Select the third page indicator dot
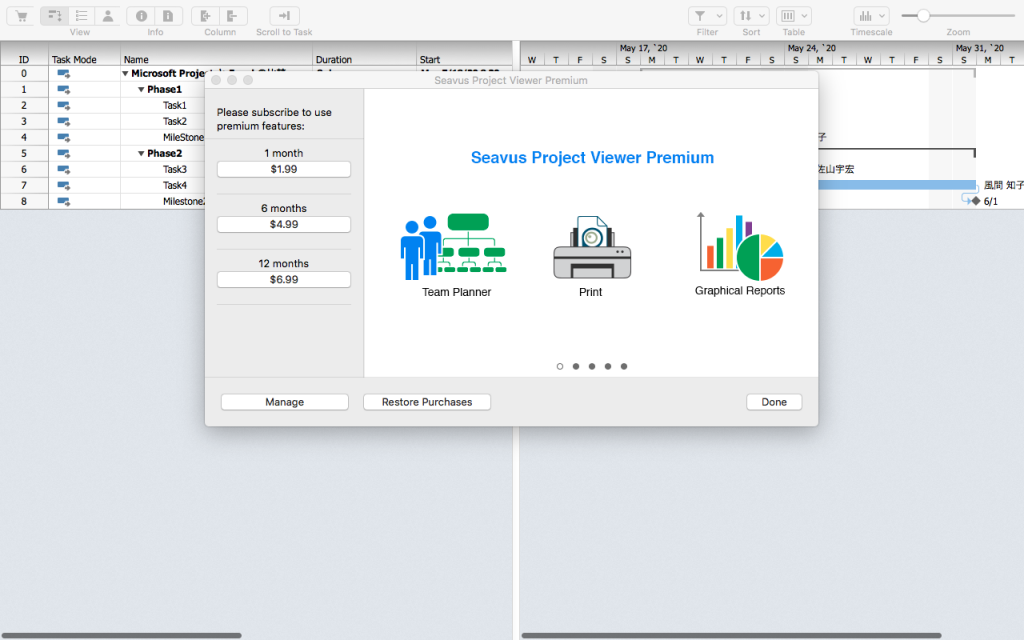1024x640 pixels. pos(592,366)
